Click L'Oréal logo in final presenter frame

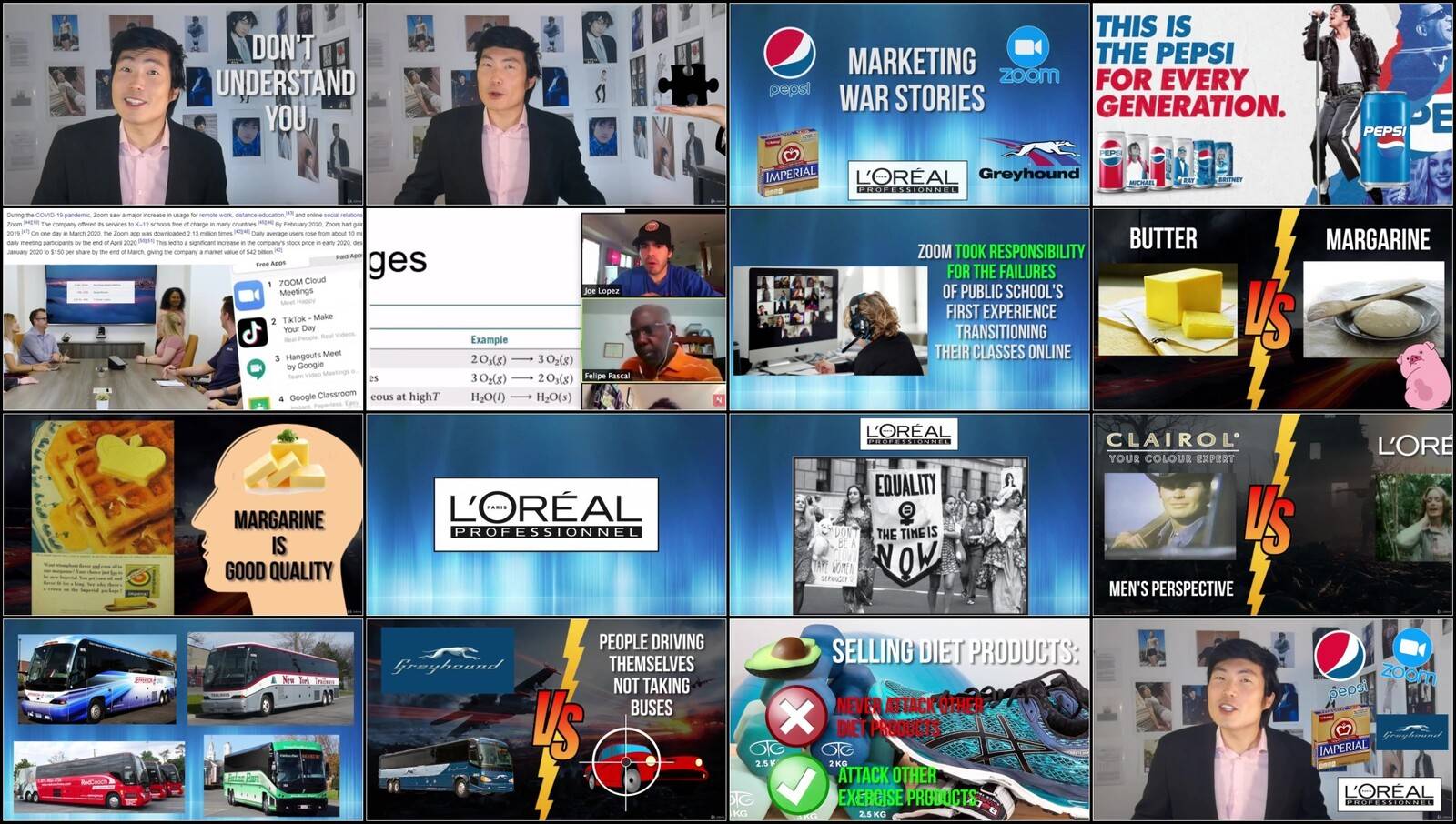pyautogui.click(x=1389, y=793)
